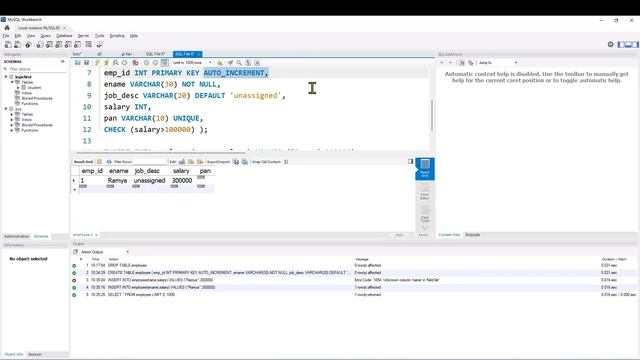Open the Server menu
Image resolution: width=640 pixels, height=360 pixels.
click(83, 36)
